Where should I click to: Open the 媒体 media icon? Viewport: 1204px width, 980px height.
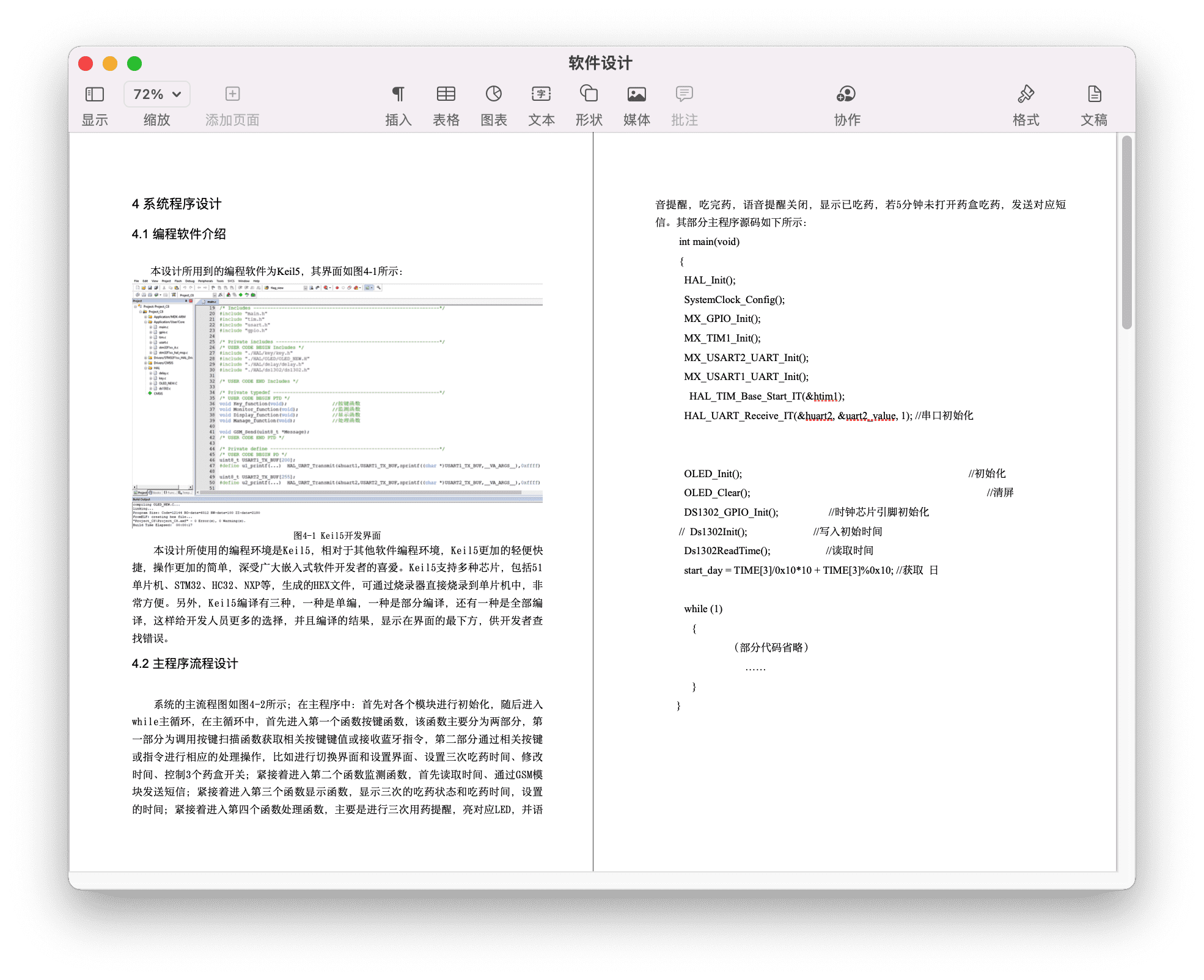pos(637,94)
